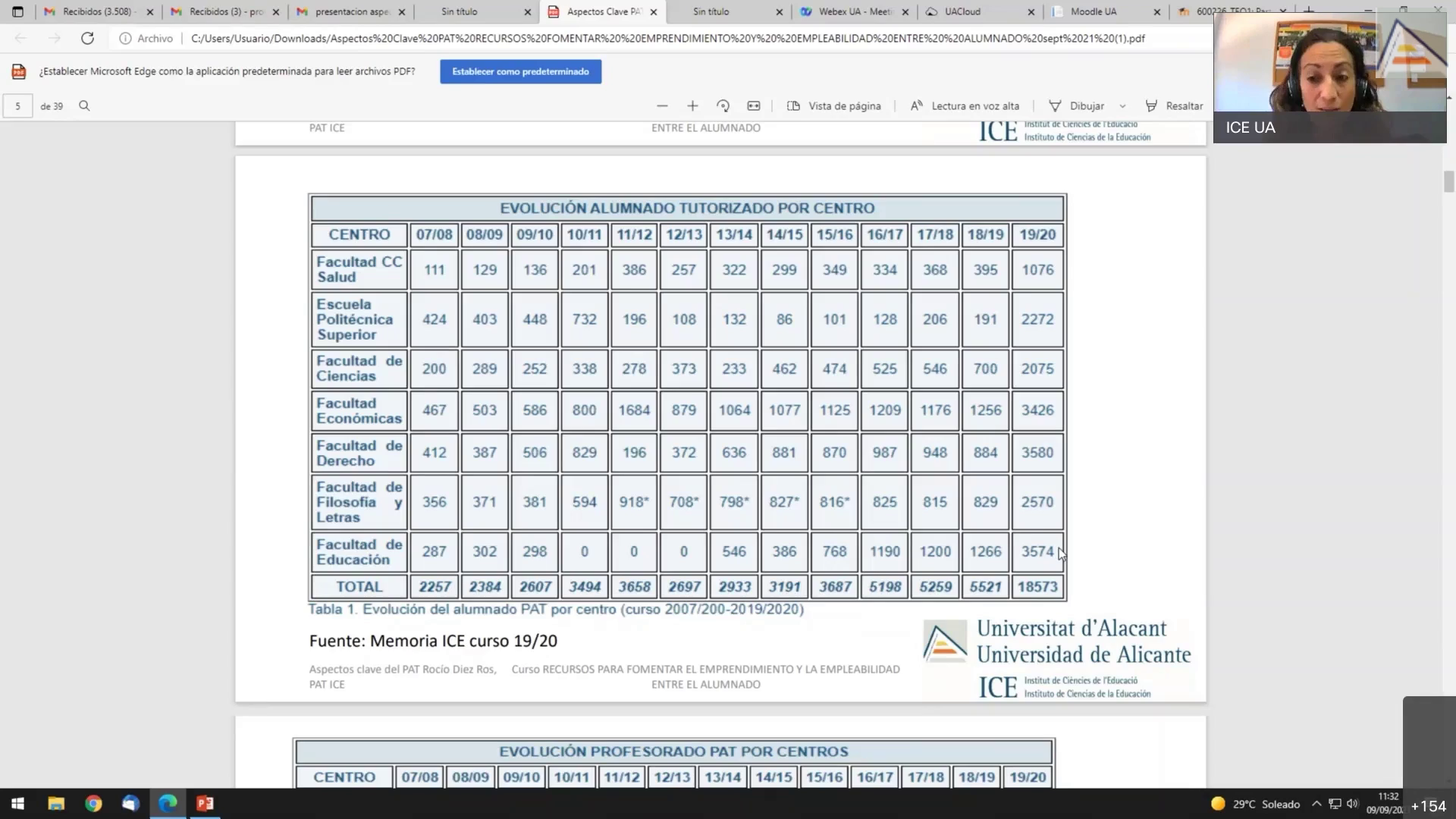Switch to the UACloud tab

[x=962, y=11]
